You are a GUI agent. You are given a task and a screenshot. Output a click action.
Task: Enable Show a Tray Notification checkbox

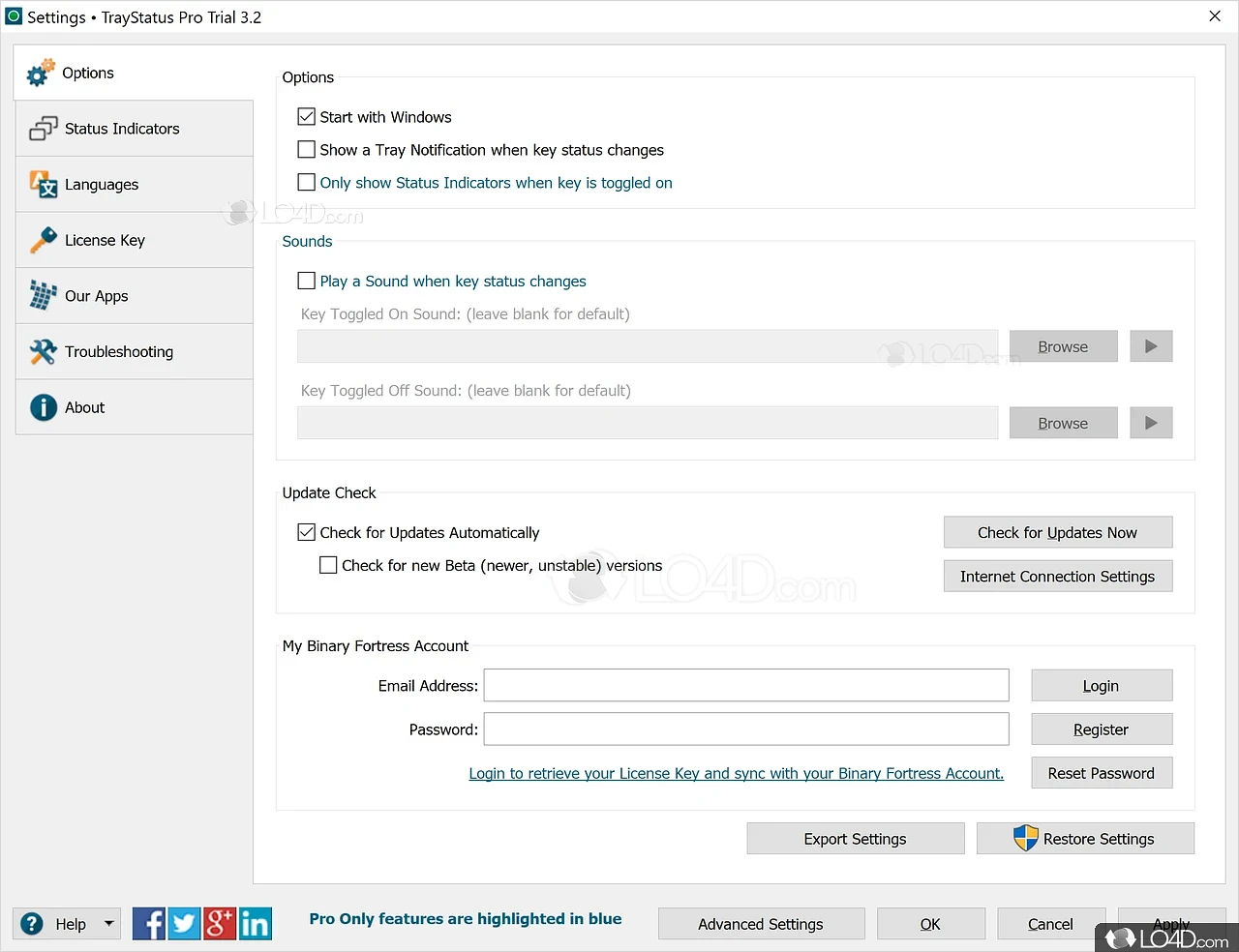click(x=307, y=150)
